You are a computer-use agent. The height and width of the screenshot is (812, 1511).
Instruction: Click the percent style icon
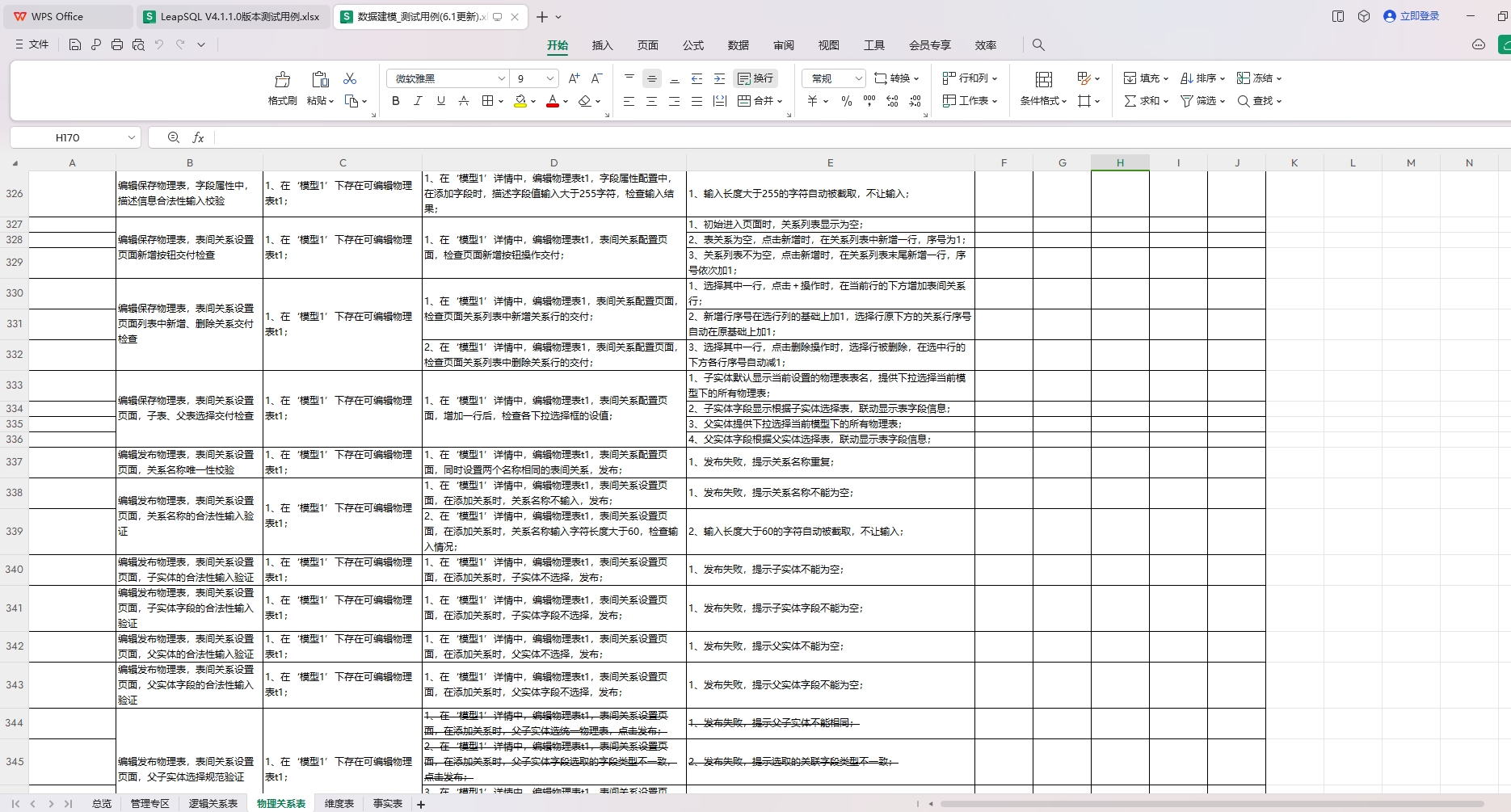[847, 101]
